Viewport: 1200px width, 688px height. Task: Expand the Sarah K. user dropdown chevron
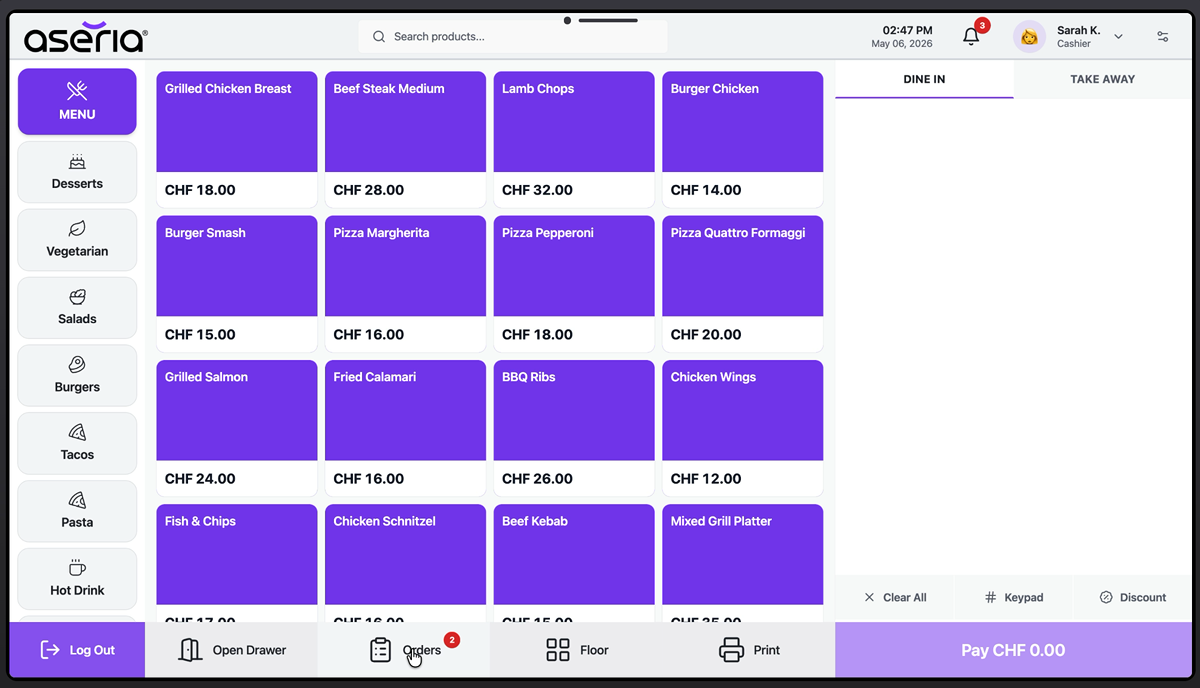(1118, 37)
